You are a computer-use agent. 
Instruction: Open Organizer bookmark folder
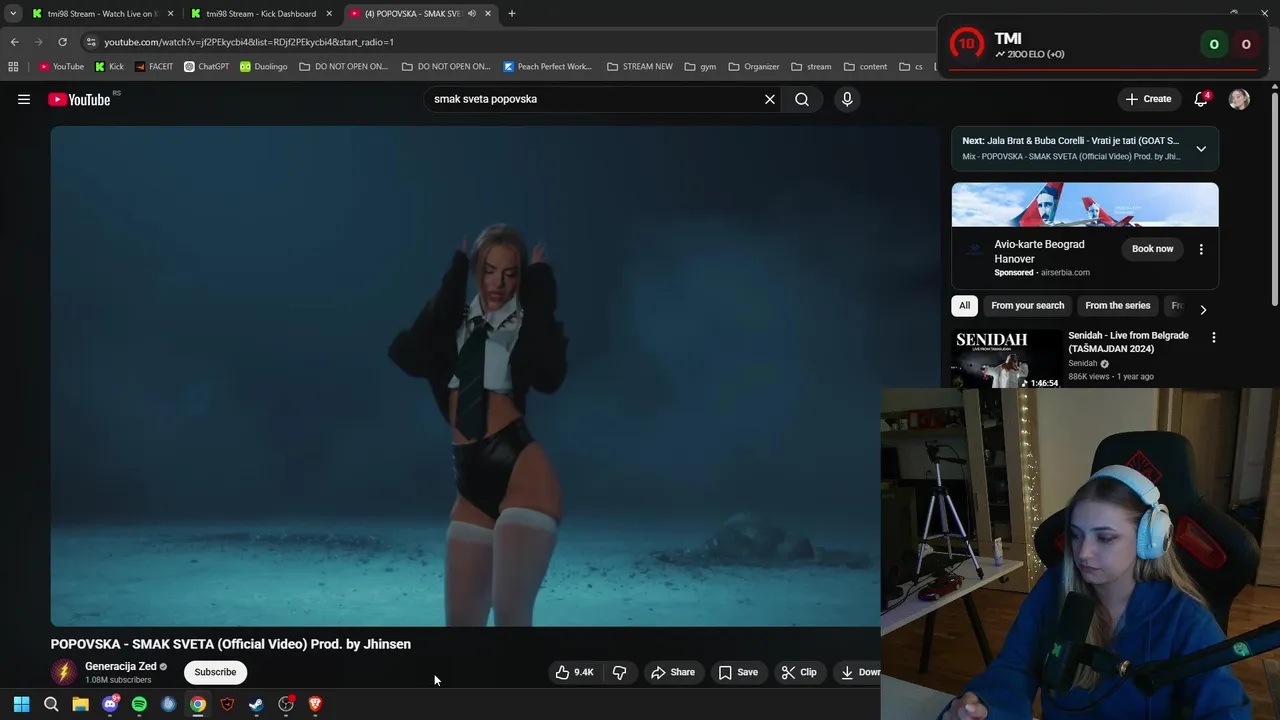(754, 67)
